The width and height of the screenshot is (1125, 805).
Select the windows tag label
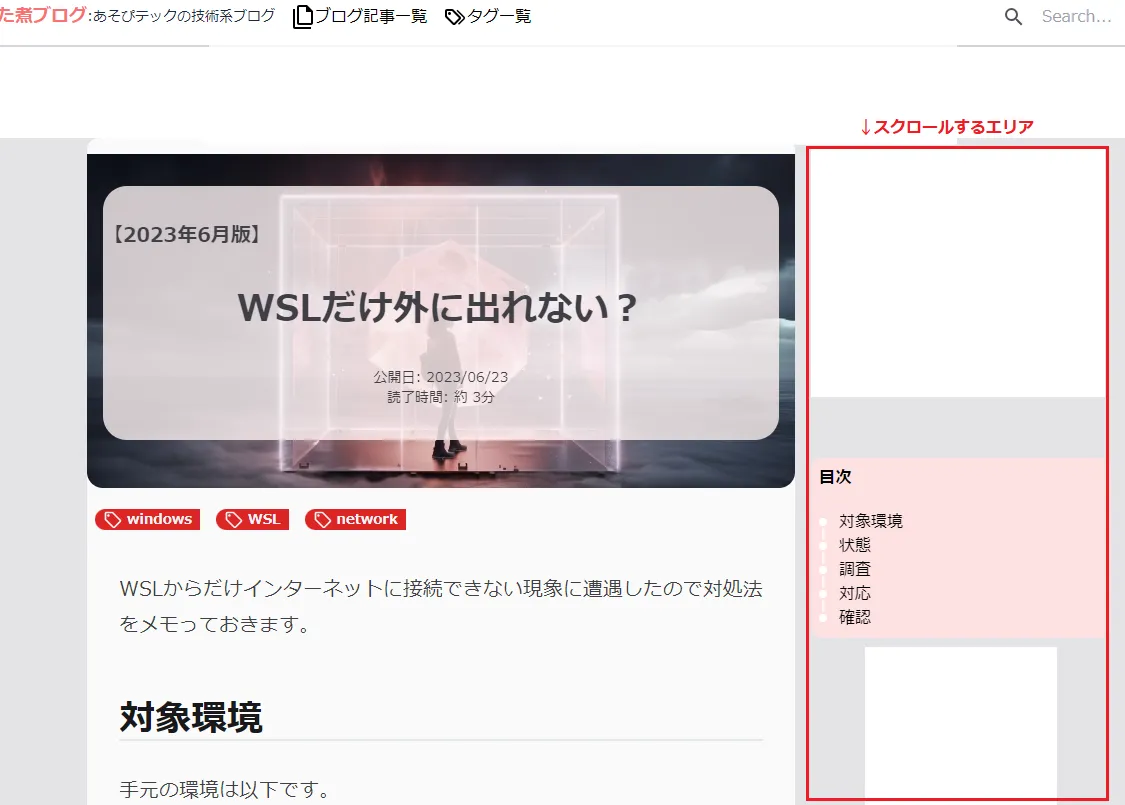click(x=159, y=519)
